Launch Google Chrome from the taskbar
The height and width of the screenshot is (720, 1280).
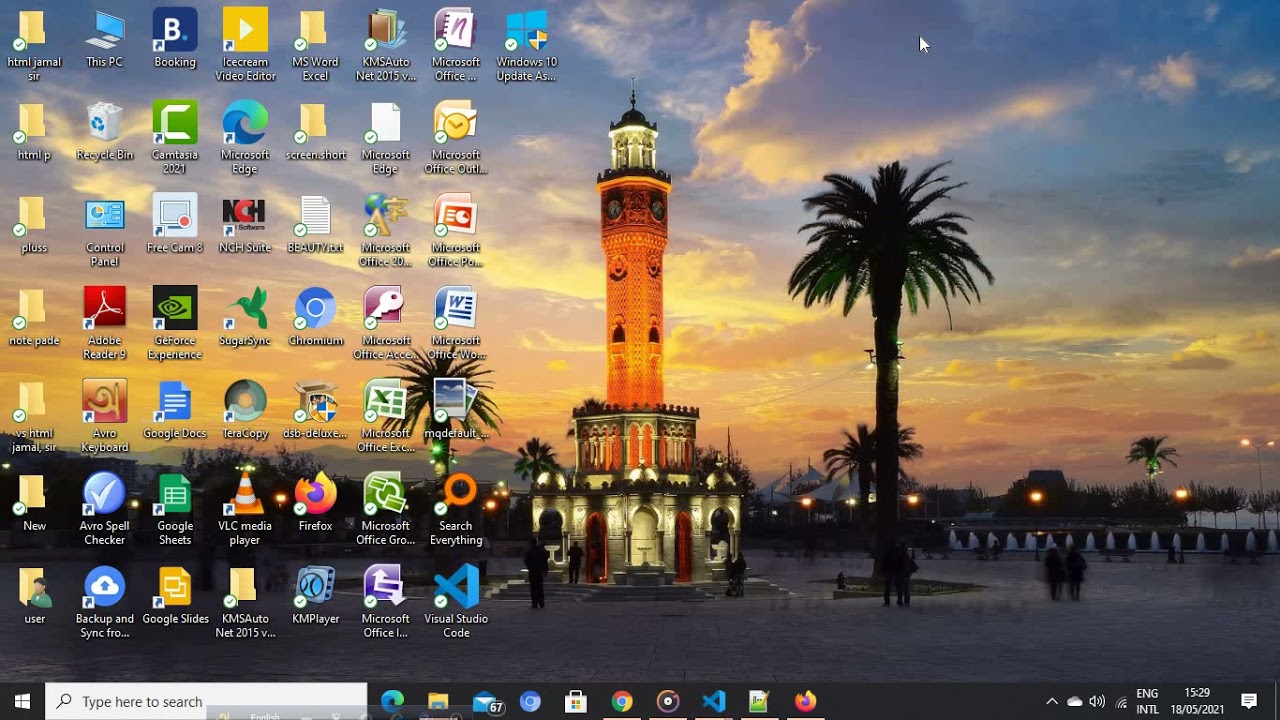[622, 701]
